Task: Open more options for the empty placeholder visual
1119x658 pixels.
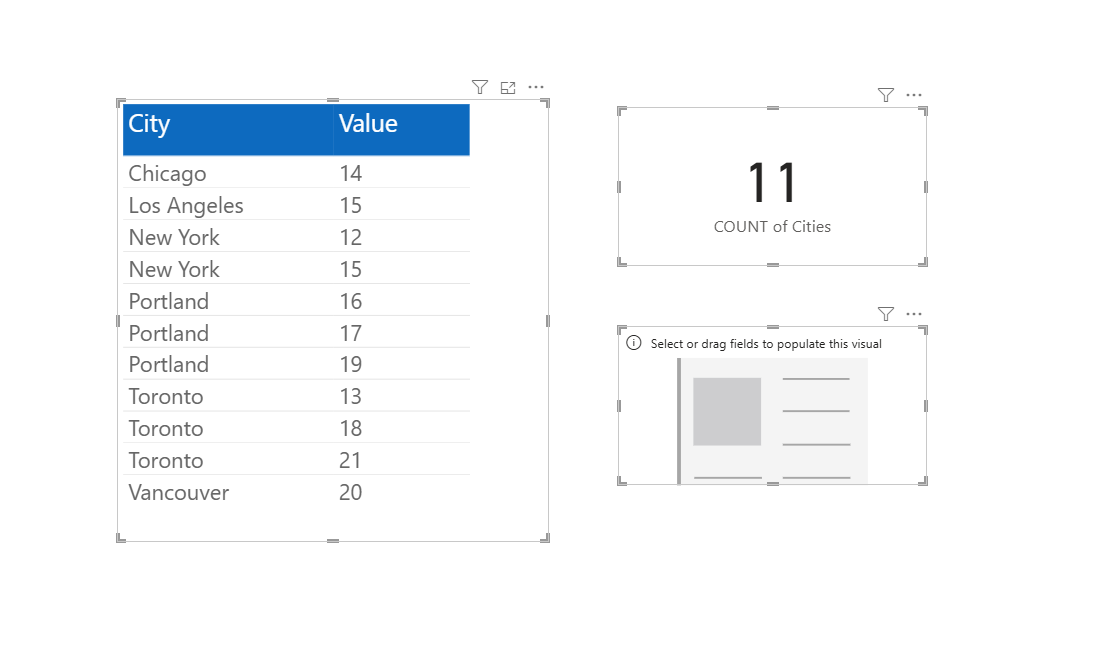Action: 914,314
